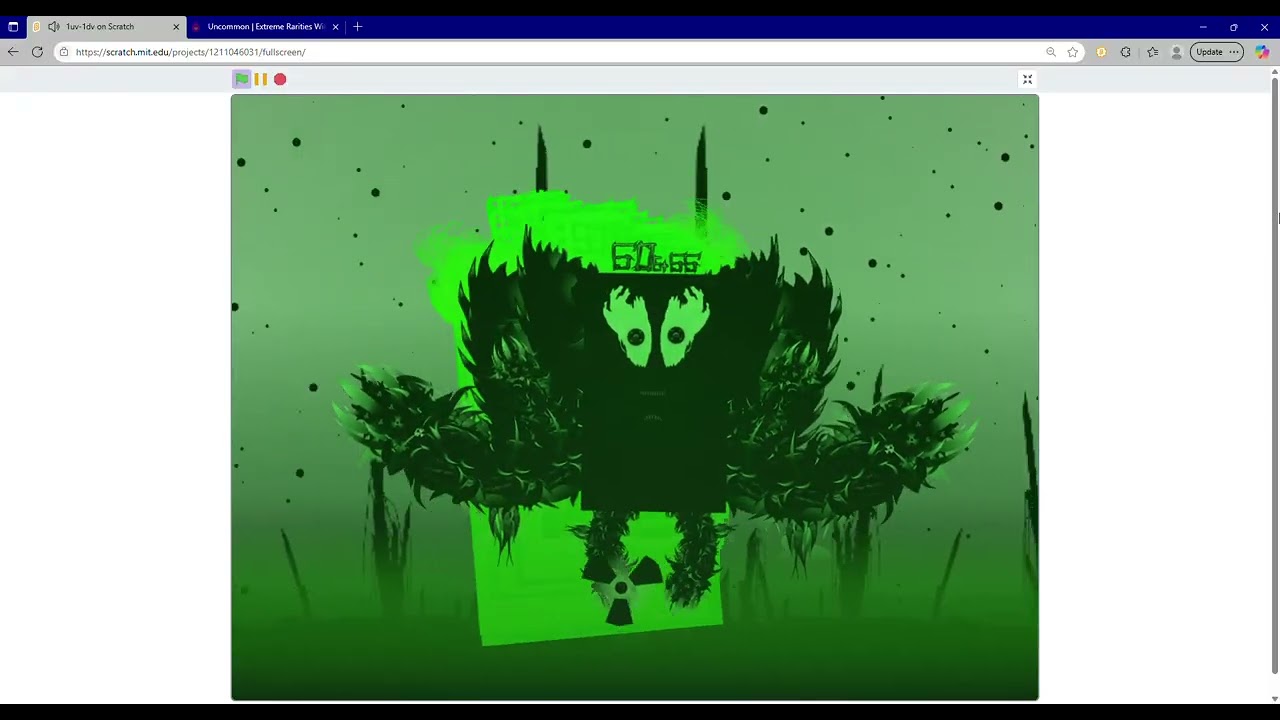Stop the project with the red stop button
This screenshot has height=720, width=1280.
point(280,79)
